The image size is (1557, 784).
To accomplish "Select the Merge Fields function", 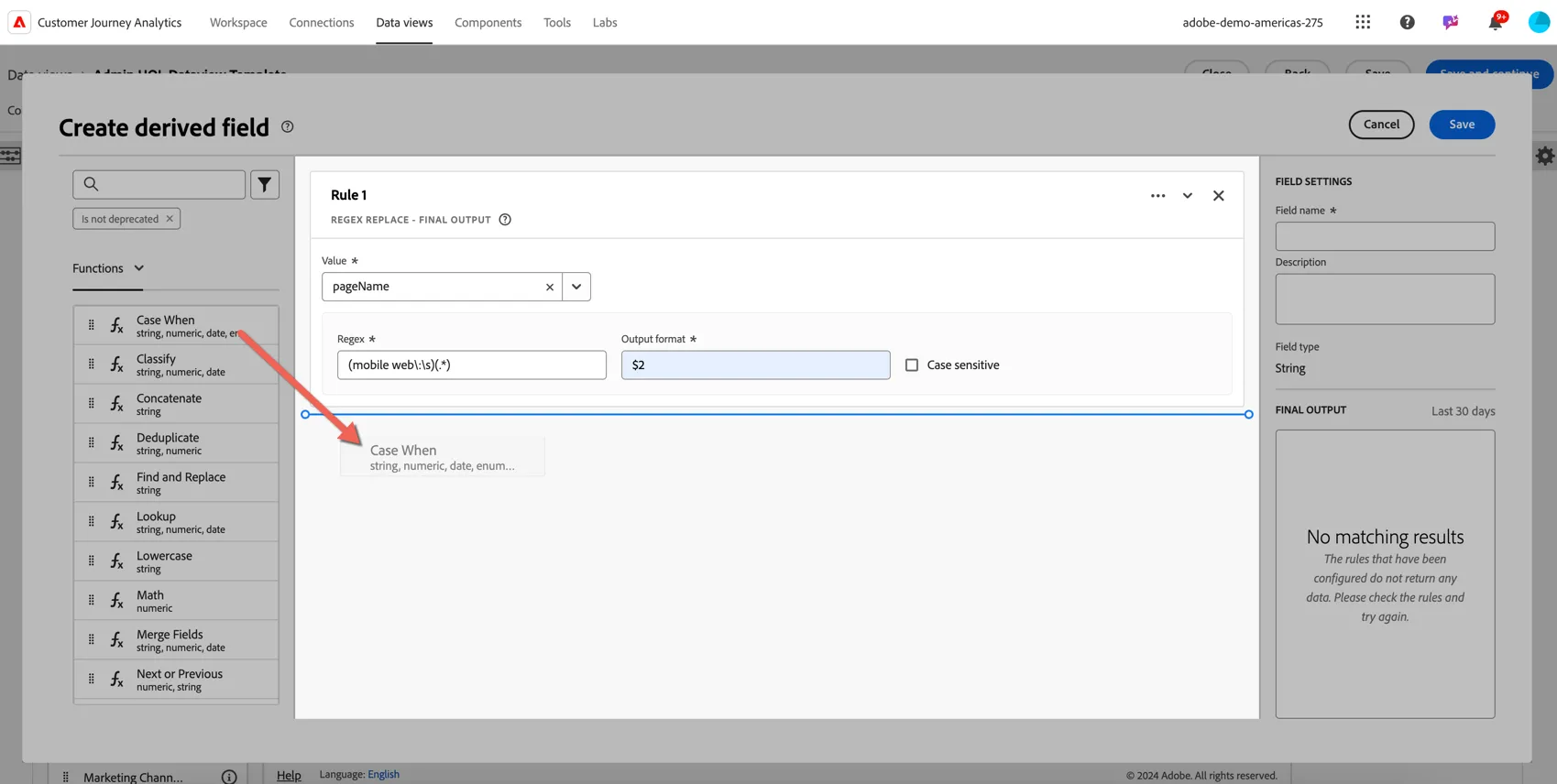I will (176, 639).
